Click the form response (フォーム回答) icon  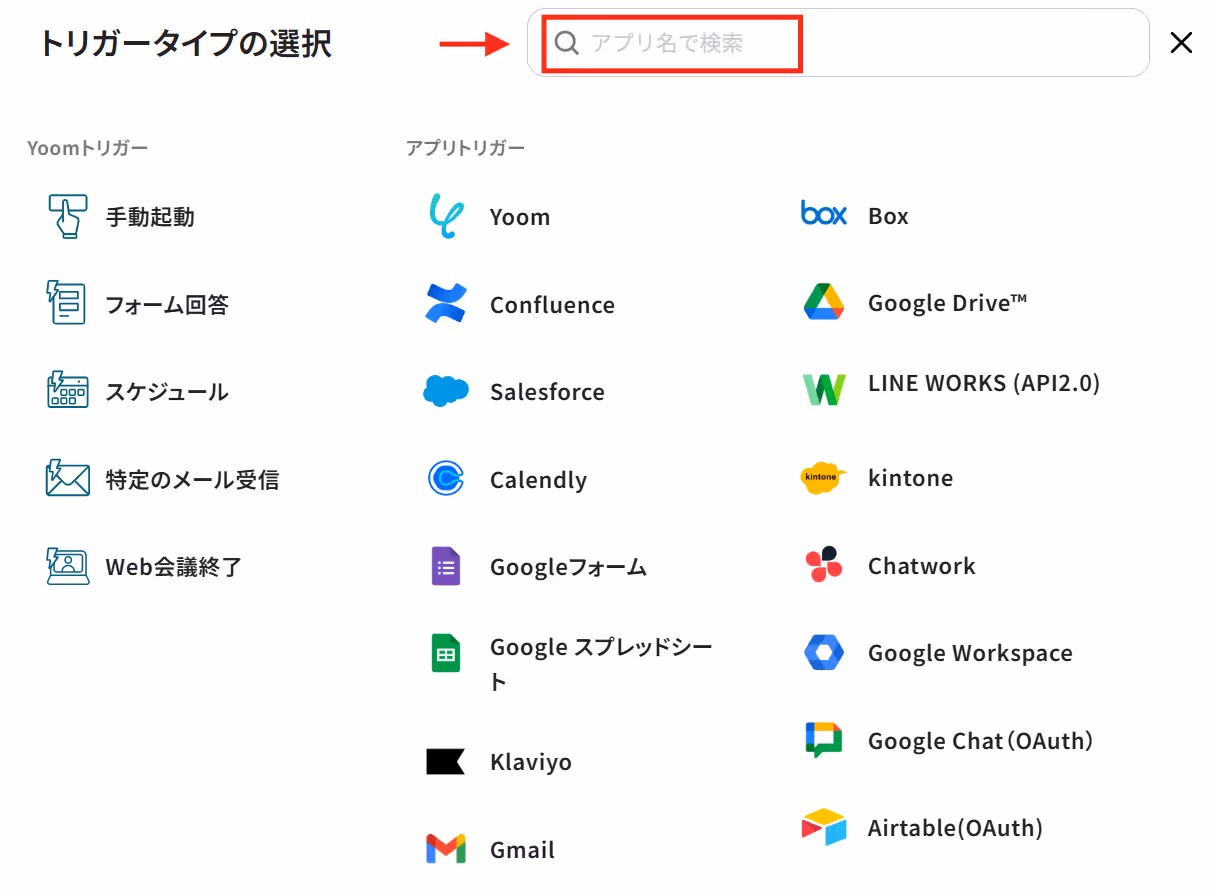click(67, 303)
